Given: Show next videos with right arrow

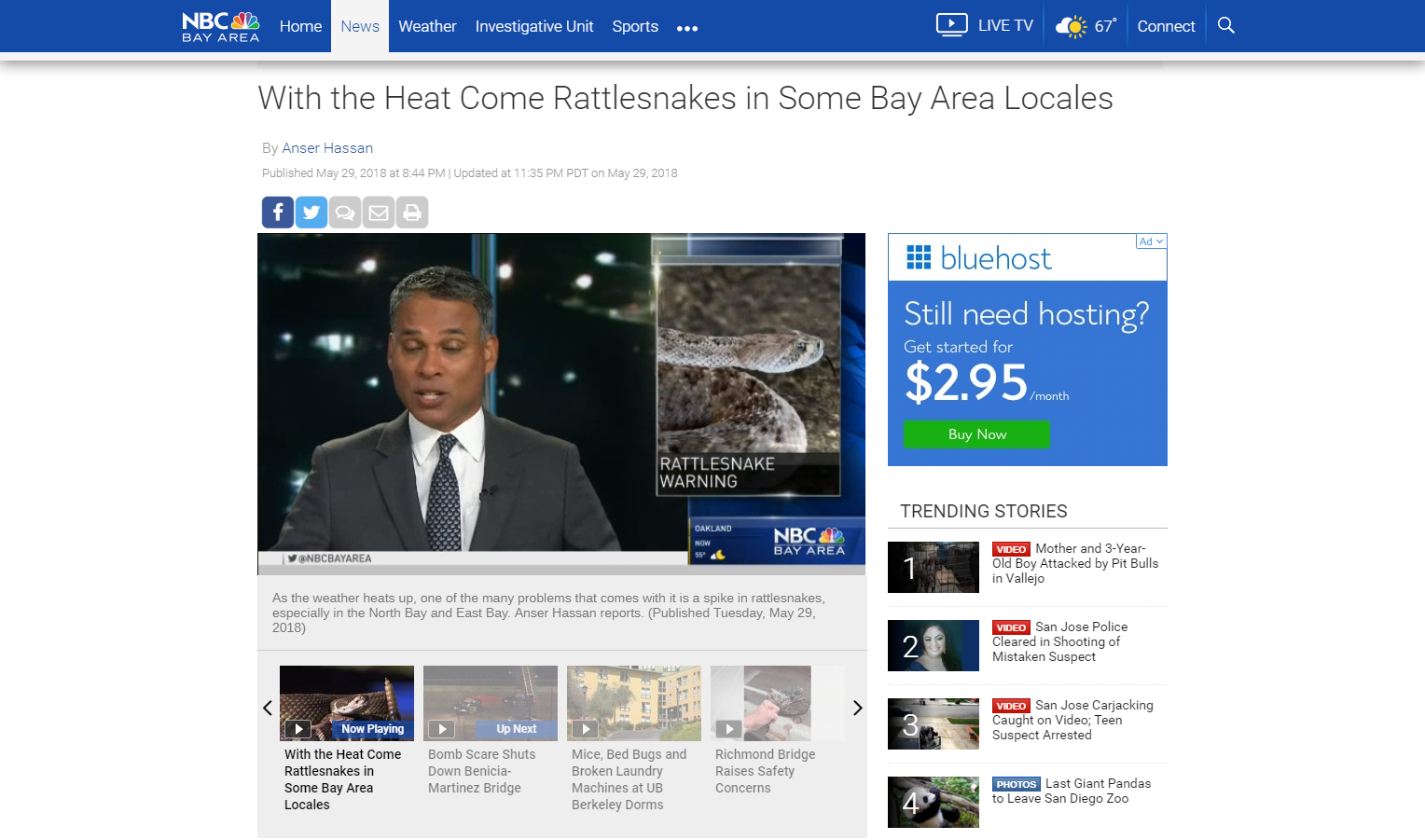Looking at the screenshot, I should [857, 708].
